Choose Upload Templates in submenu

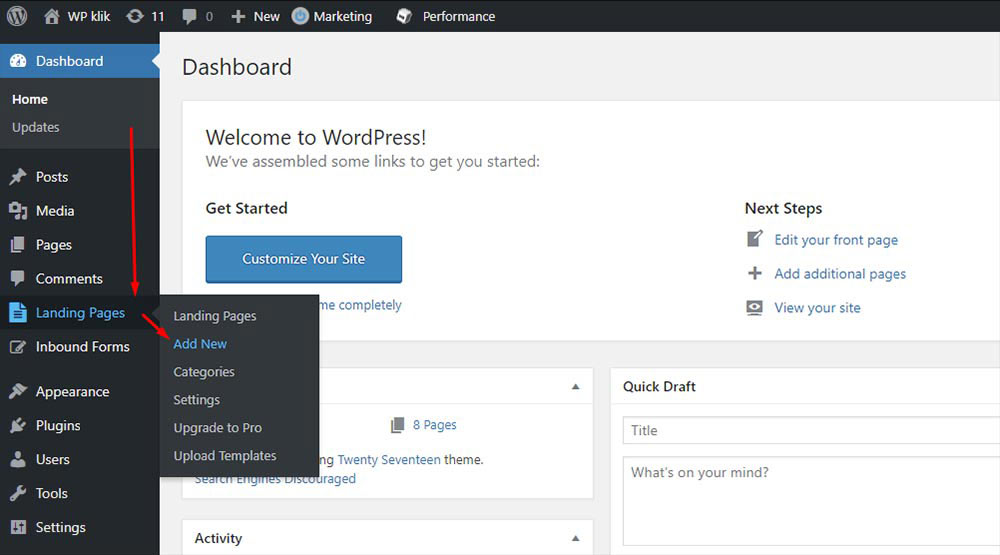[x=225, y=455]
